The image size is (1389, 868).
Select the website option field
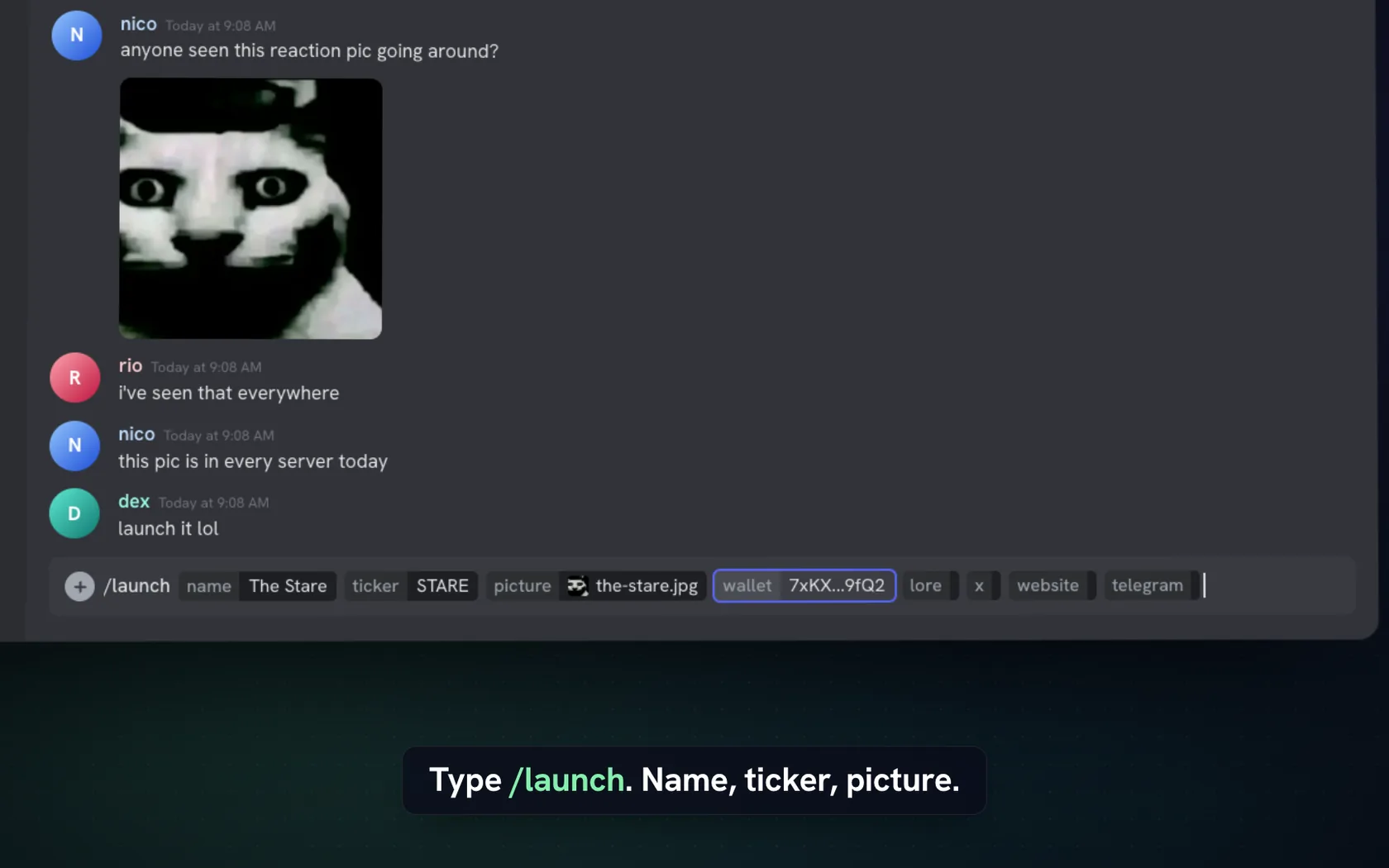pos(1052,586)
